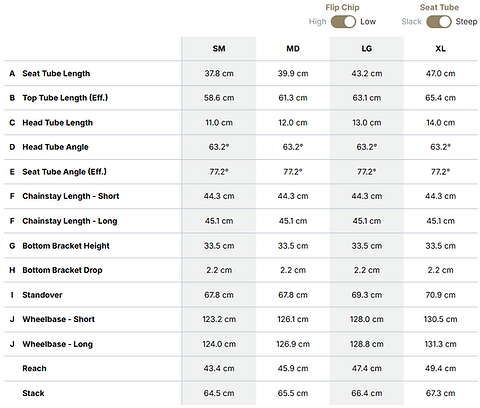Select the Top Tube Length (Eff.) row
This screenshot has height=408, width=480.
[241, 98]
